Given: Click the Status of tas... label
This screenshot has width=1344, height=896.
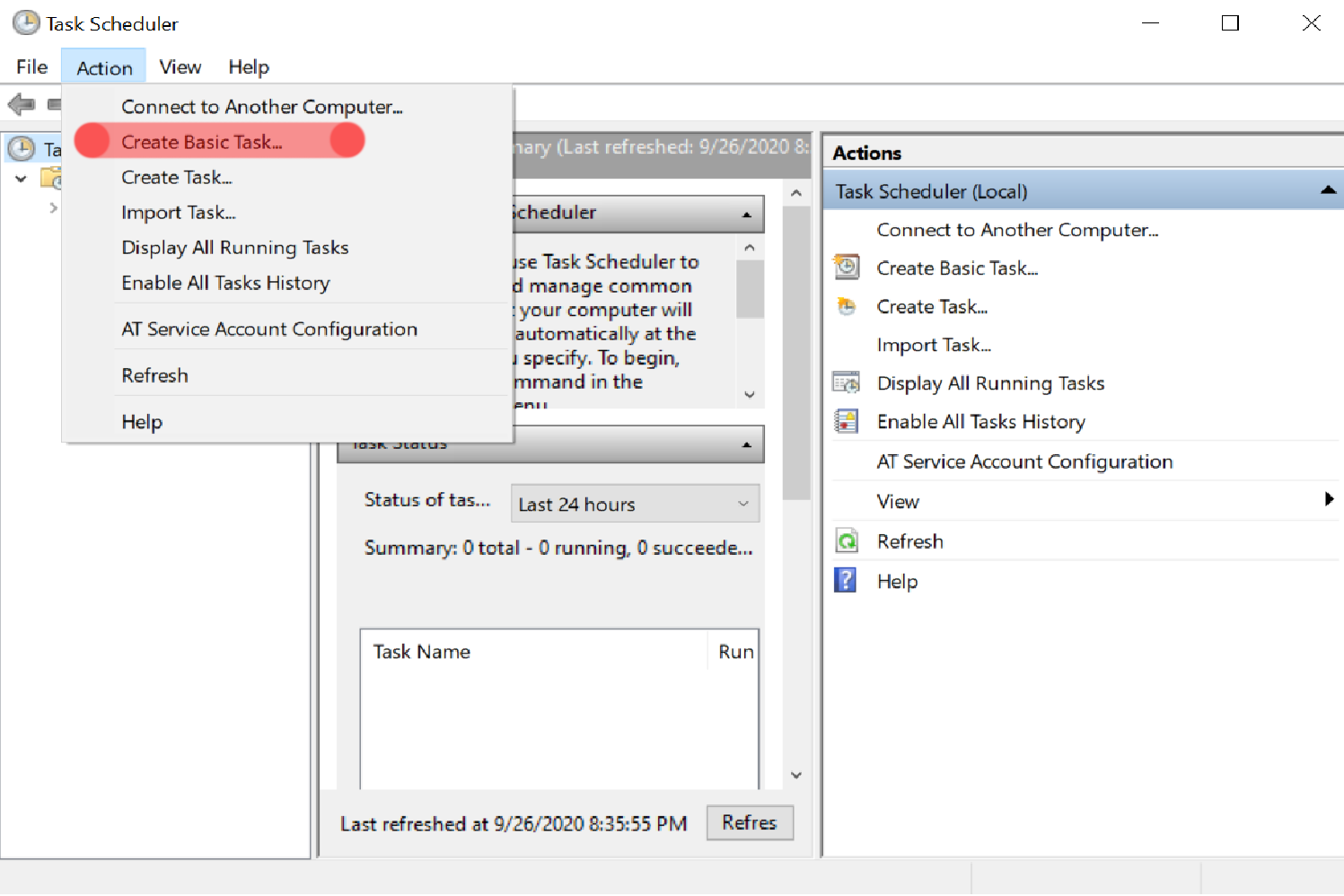Looking at the screenshot, I should (x=427, y=500).
